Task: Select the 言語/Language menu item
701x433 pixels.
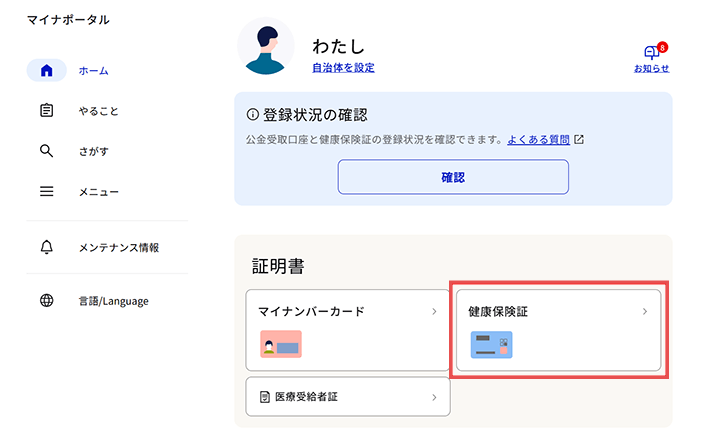Action: [113, 301]
